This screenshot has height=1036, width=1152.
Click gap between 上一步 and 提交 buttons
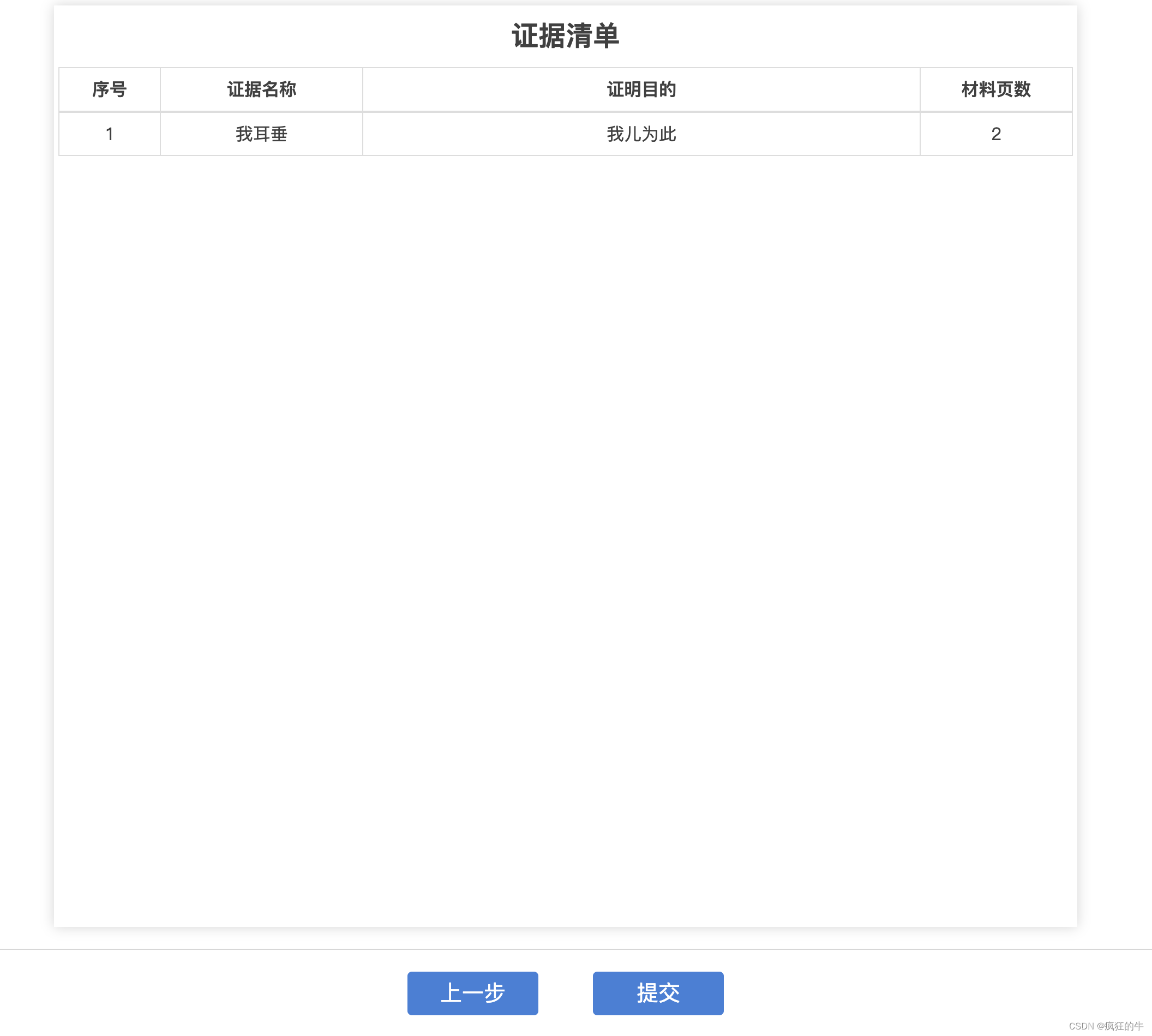coord(565,993)
